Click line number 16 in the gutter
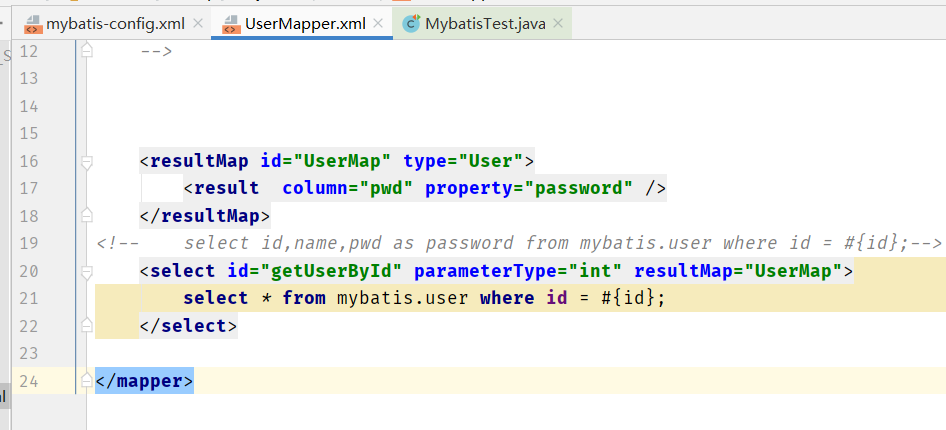The height and width of the screenshot is (430, 946). pos(28,161)
